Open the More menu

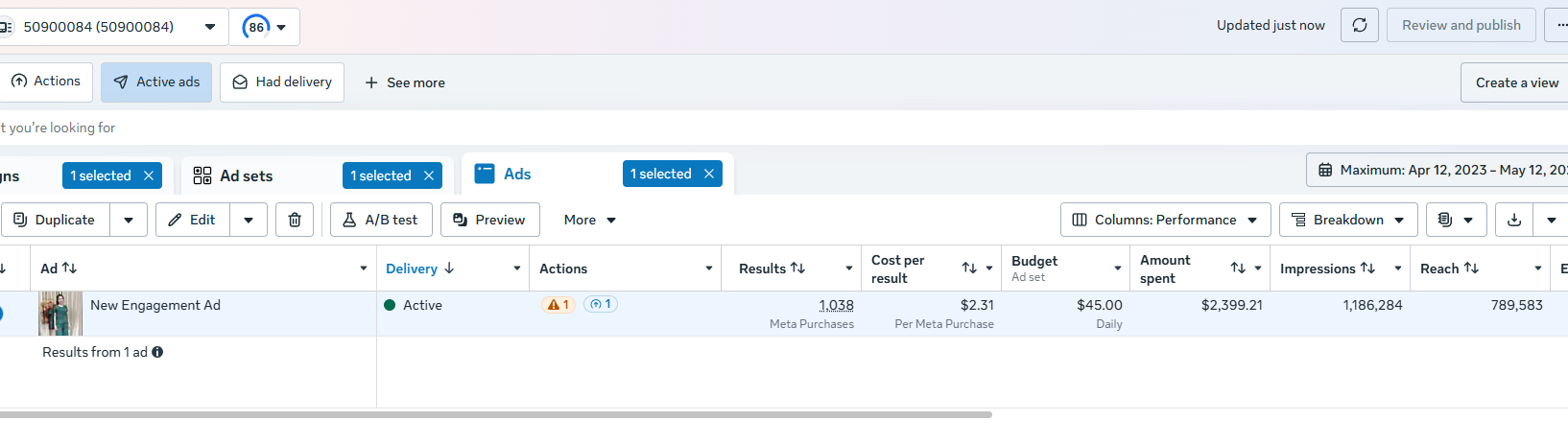pyautogui.click(x=589, y=220)
